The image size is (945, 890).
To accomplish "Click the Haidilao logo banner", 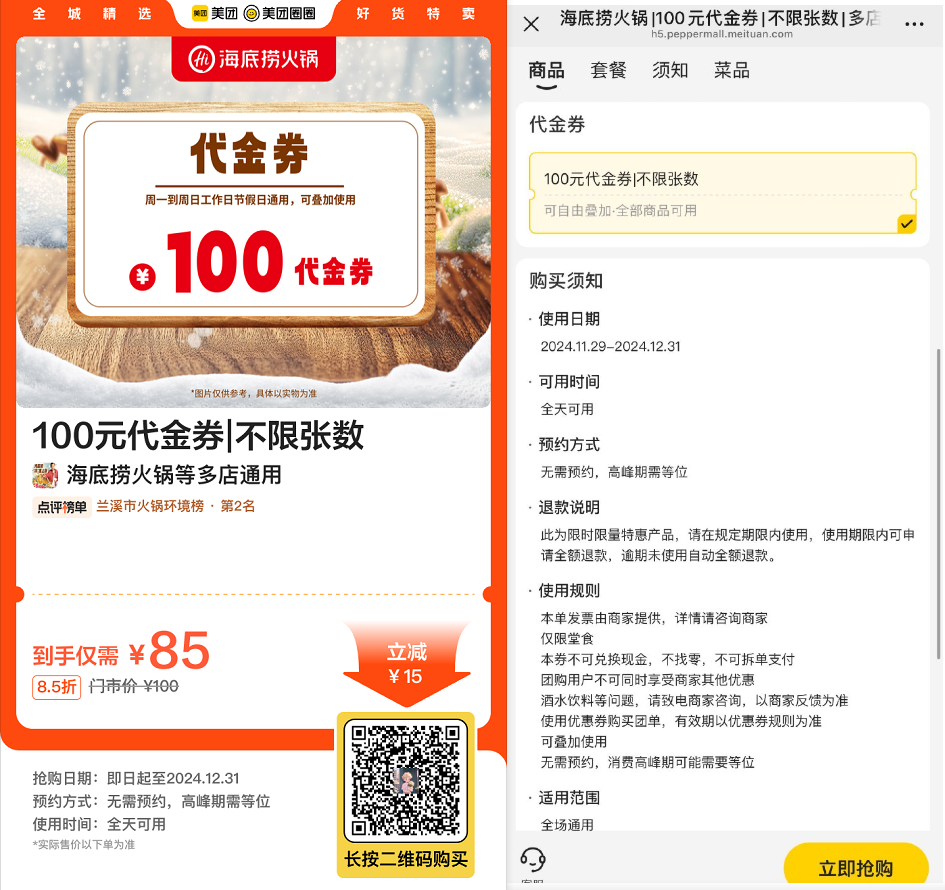I will tap(253, 59).
